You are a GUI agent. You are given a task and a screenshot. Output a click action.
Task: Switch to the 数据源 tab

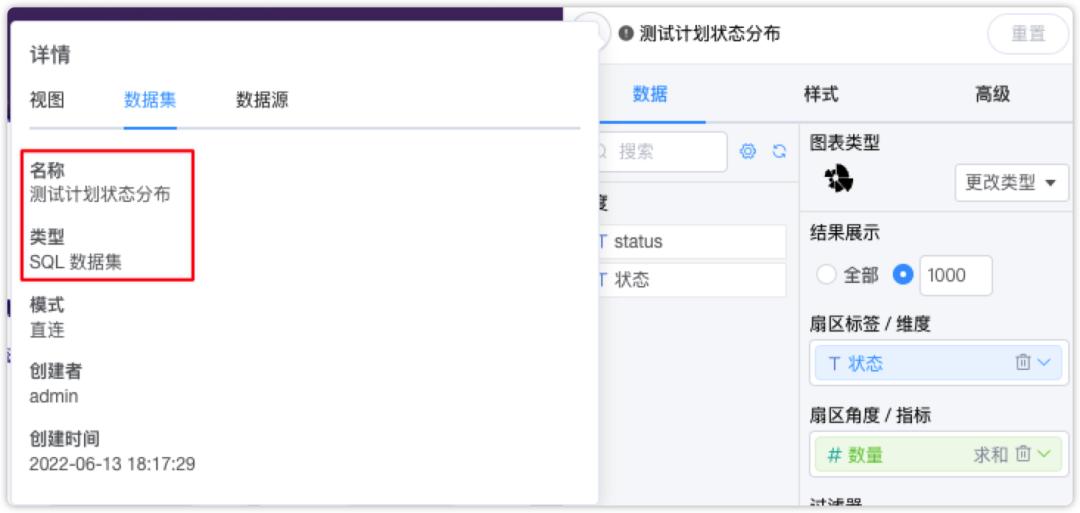(262, 101)
